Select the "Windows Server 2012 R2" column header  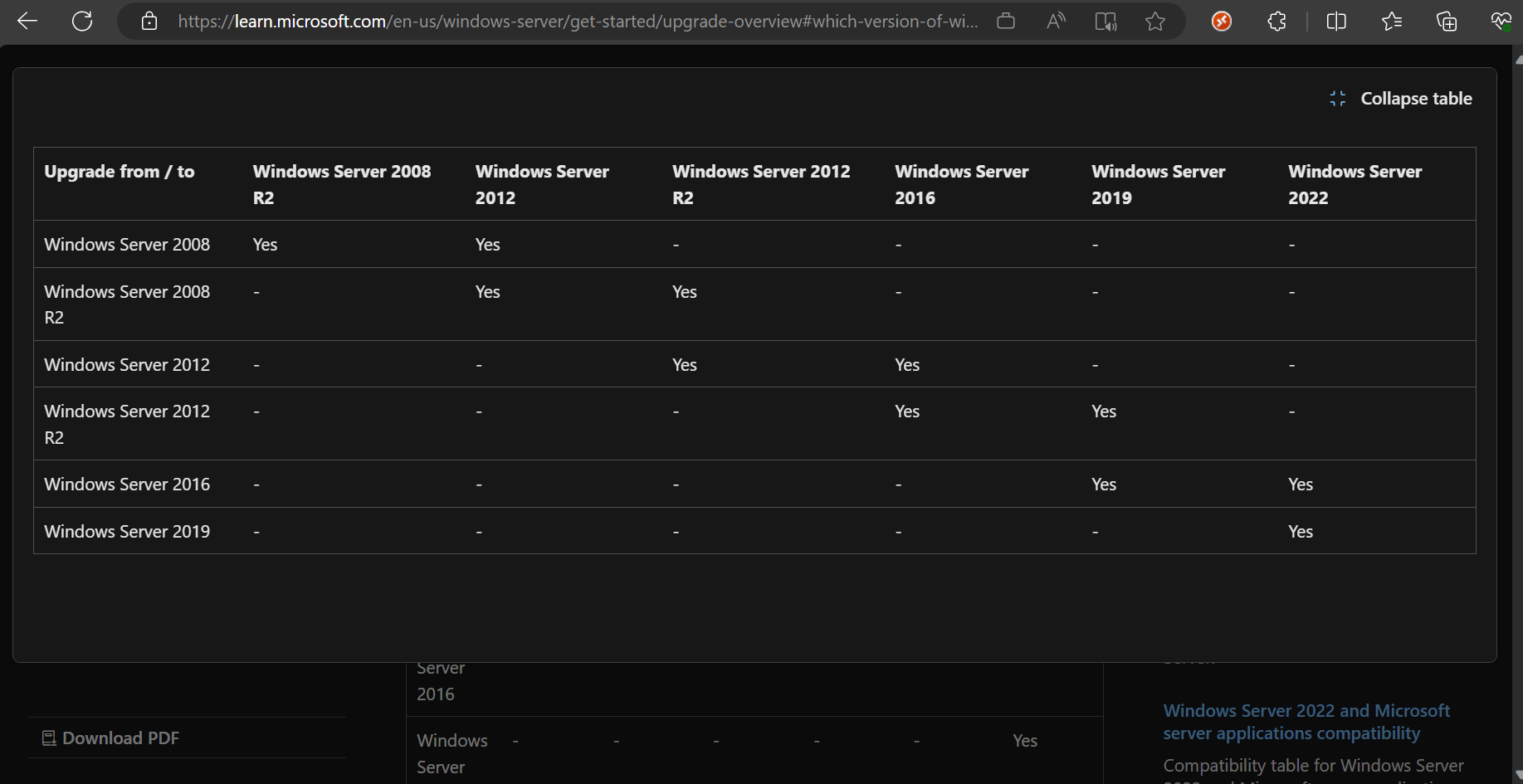[x=761, y=184]
